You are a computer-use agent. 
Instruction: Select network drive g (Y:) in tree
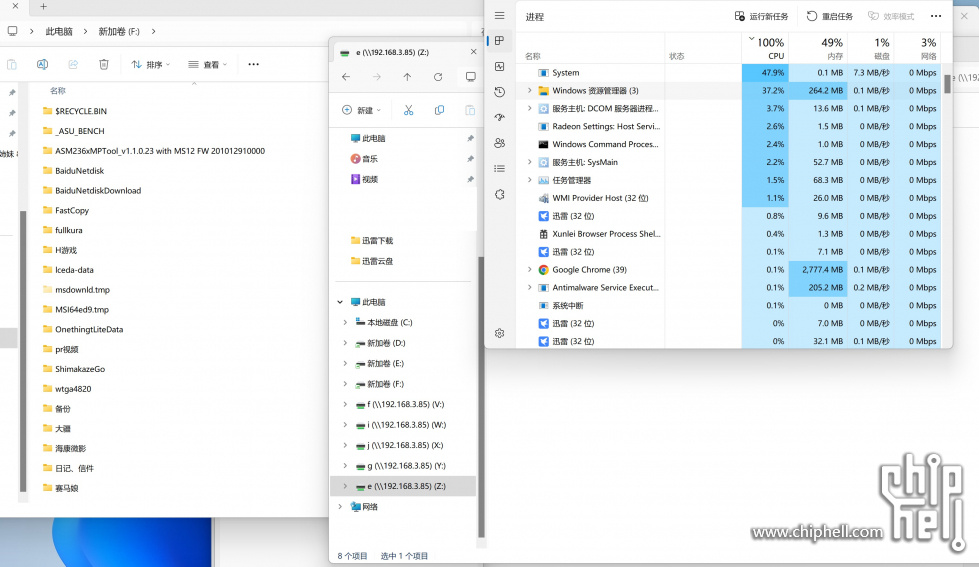[x=401, y=466]
